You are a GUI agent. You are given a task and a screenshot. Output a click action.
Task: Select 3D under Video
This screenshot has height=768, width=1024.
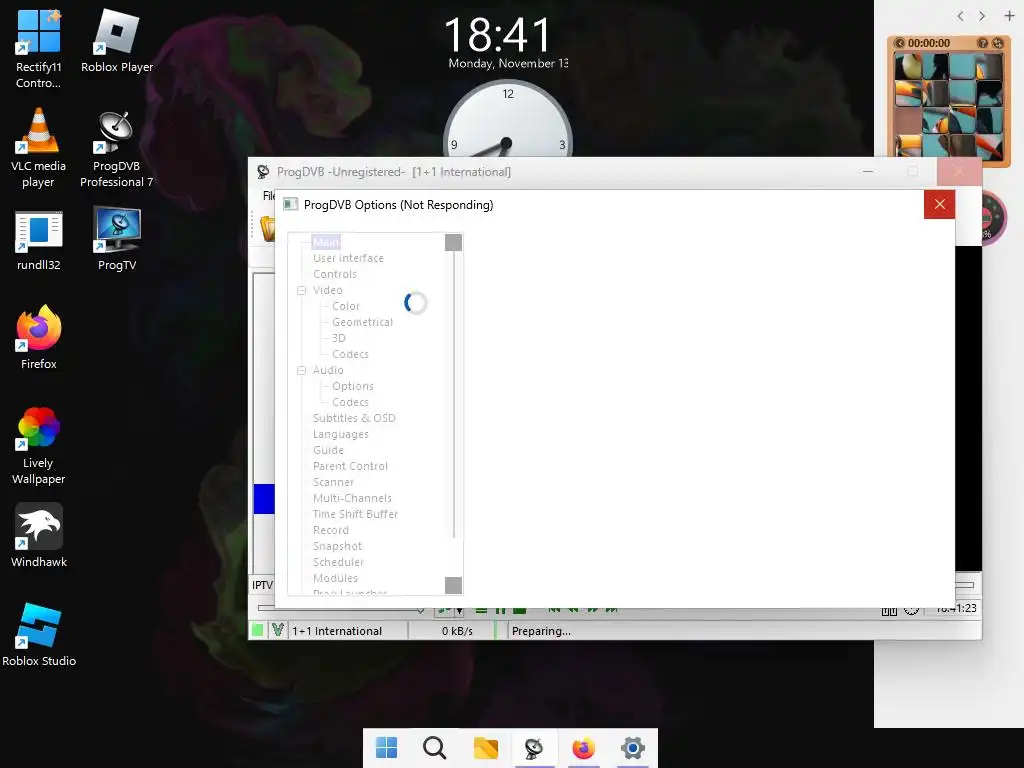338,338
